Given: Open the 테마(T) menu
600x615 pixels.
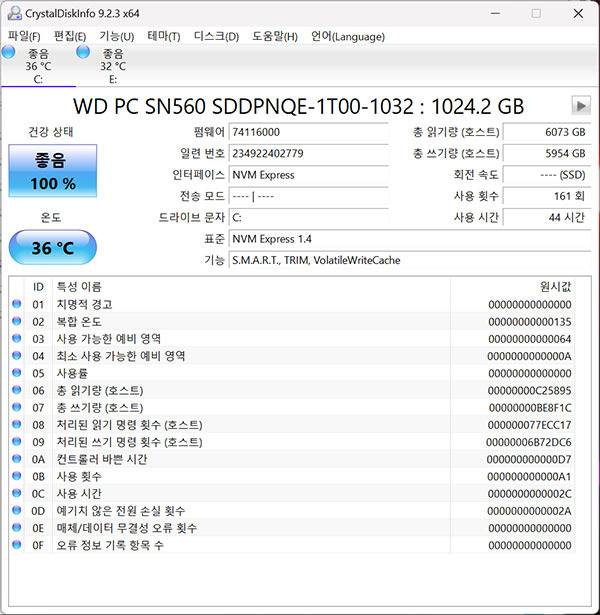Looking at the screenshot, I should point(164,37).
